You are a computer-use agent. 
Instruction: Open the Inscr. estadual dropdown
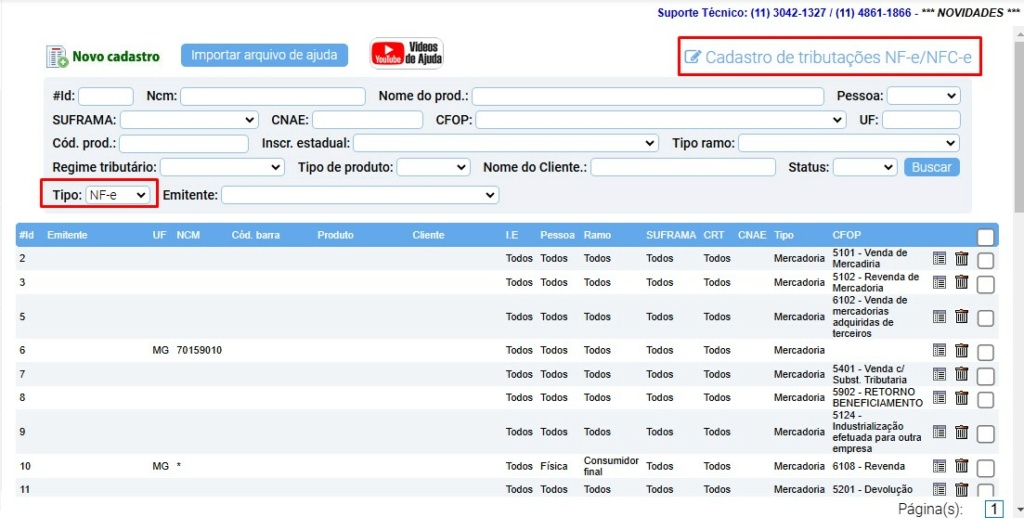pyautogui.click(x=505, y=143)
